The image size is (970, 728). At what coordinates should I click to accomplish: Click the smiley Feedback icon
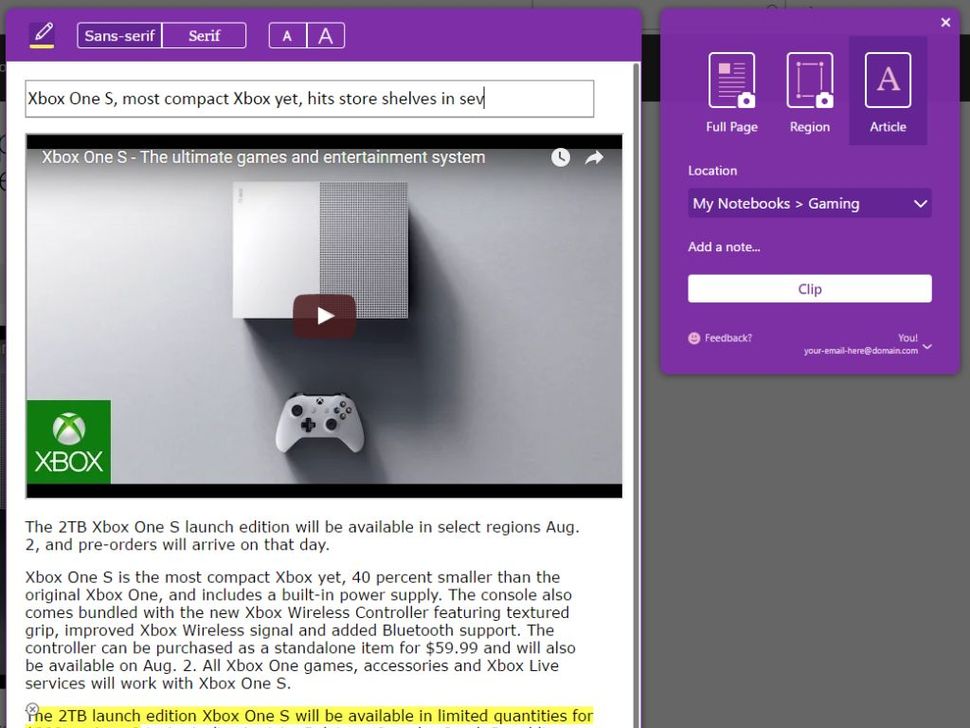coord(692,338)
